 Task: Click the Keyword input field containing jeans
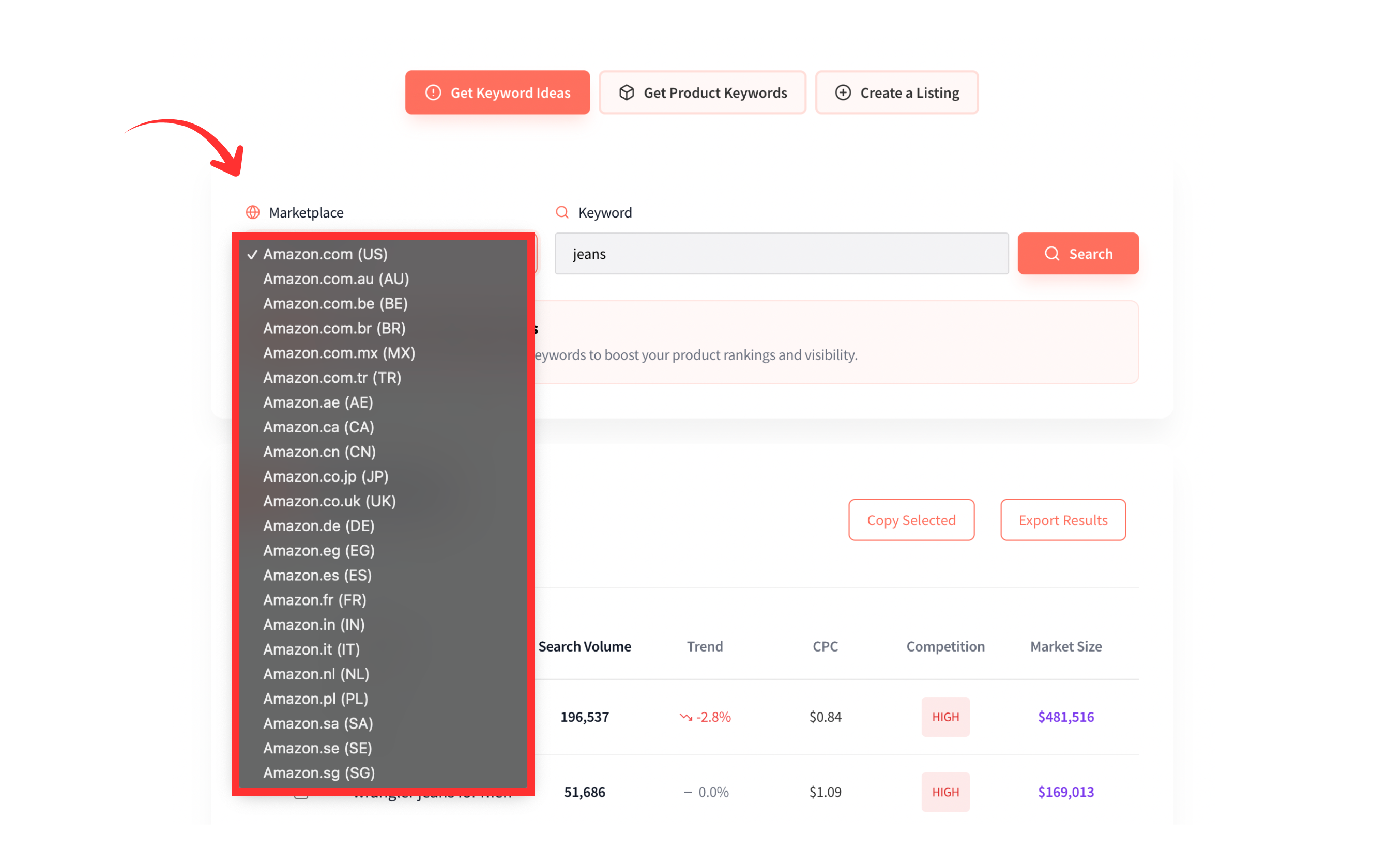(781, 254)
